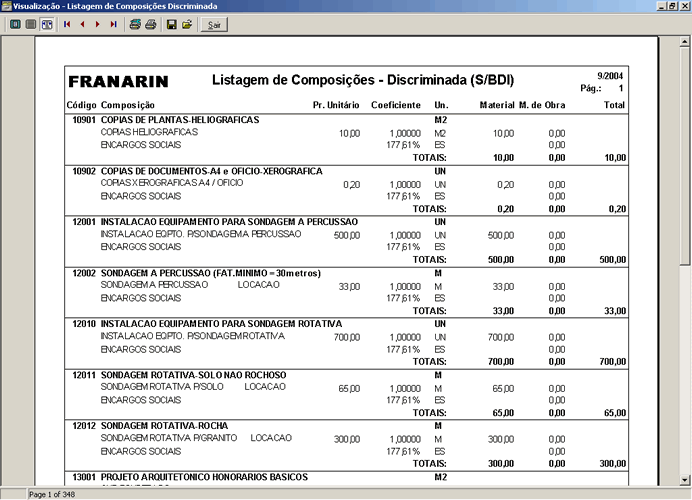Image resolution: width=692 pixels, height=500 pixels.
Task: Click the FRANARIN company name header
Action: tap(118, 82)
